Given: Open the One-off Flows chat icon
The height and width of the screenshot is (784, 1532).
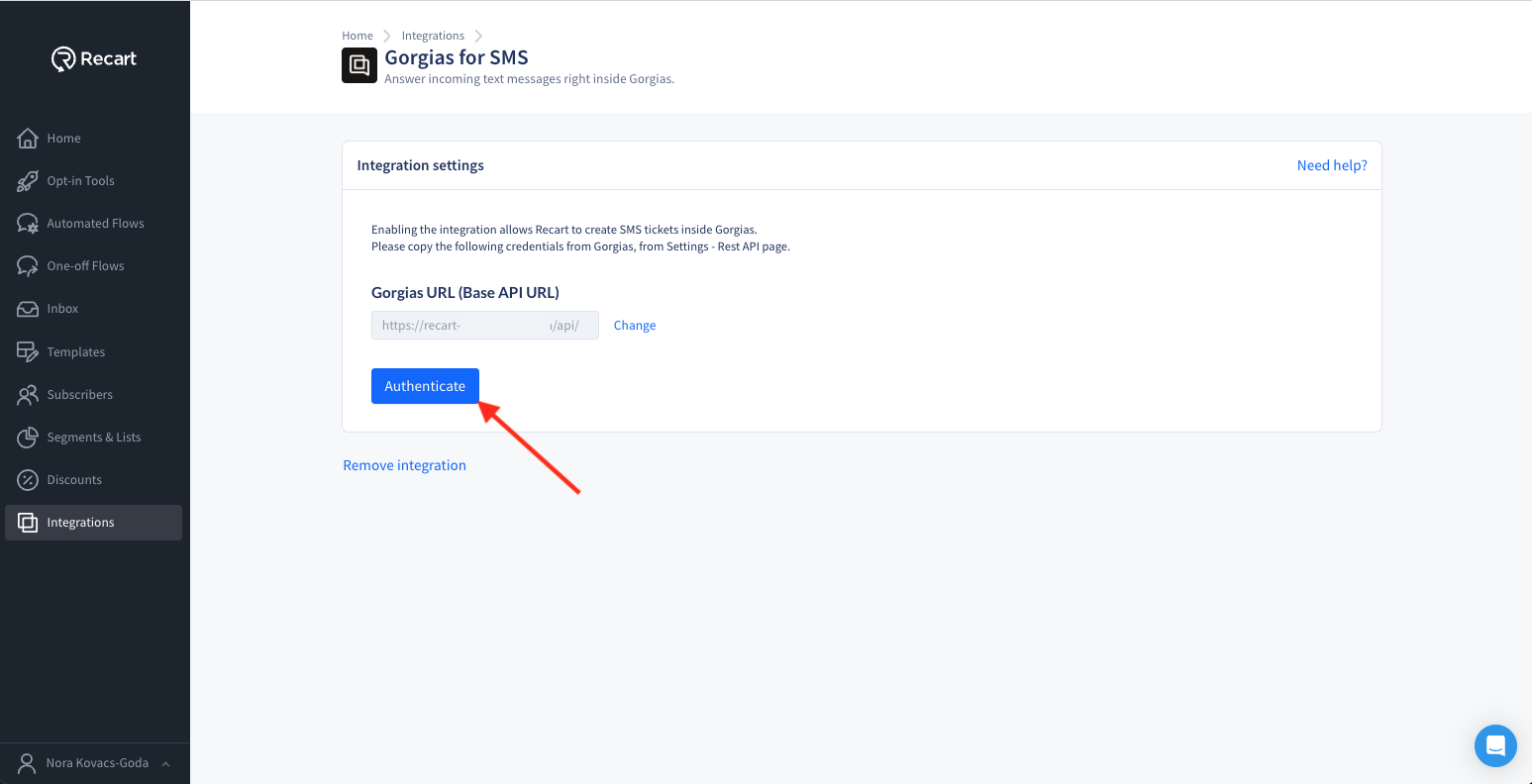Looking at the screenshot, I should pos(28,266).
